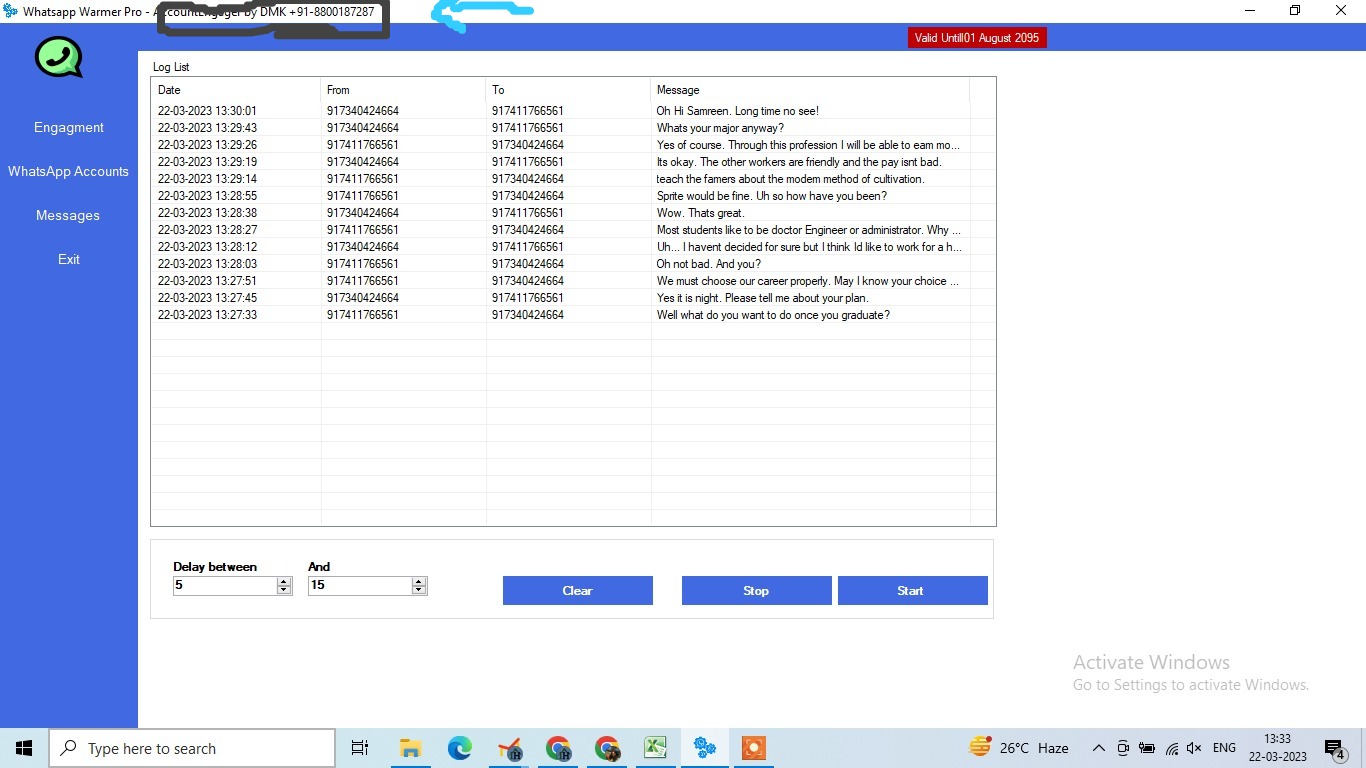Viewport: 1366px width, 768px height.
Task: Click the taskbar 'Type here to search' box
Action: pyautogui.click(x=192, y=748)
